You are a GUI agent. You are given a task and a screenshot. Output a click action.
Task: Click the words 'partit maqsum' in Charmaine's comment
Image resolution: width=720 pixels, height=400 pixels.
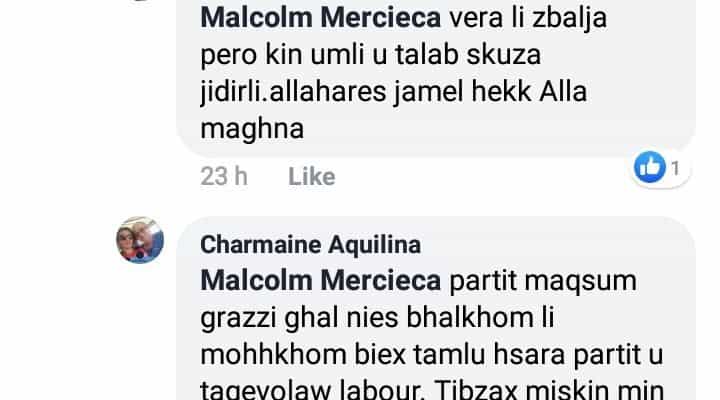[x=543, y=281]
